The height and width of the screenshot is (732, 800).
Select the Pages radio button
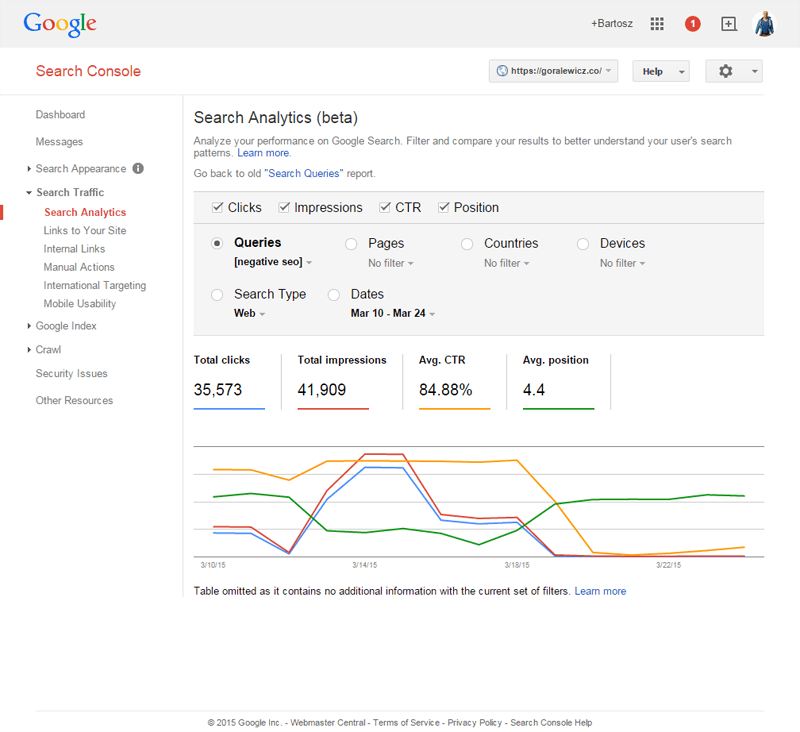pyautogui.click(x=351, y=243)
